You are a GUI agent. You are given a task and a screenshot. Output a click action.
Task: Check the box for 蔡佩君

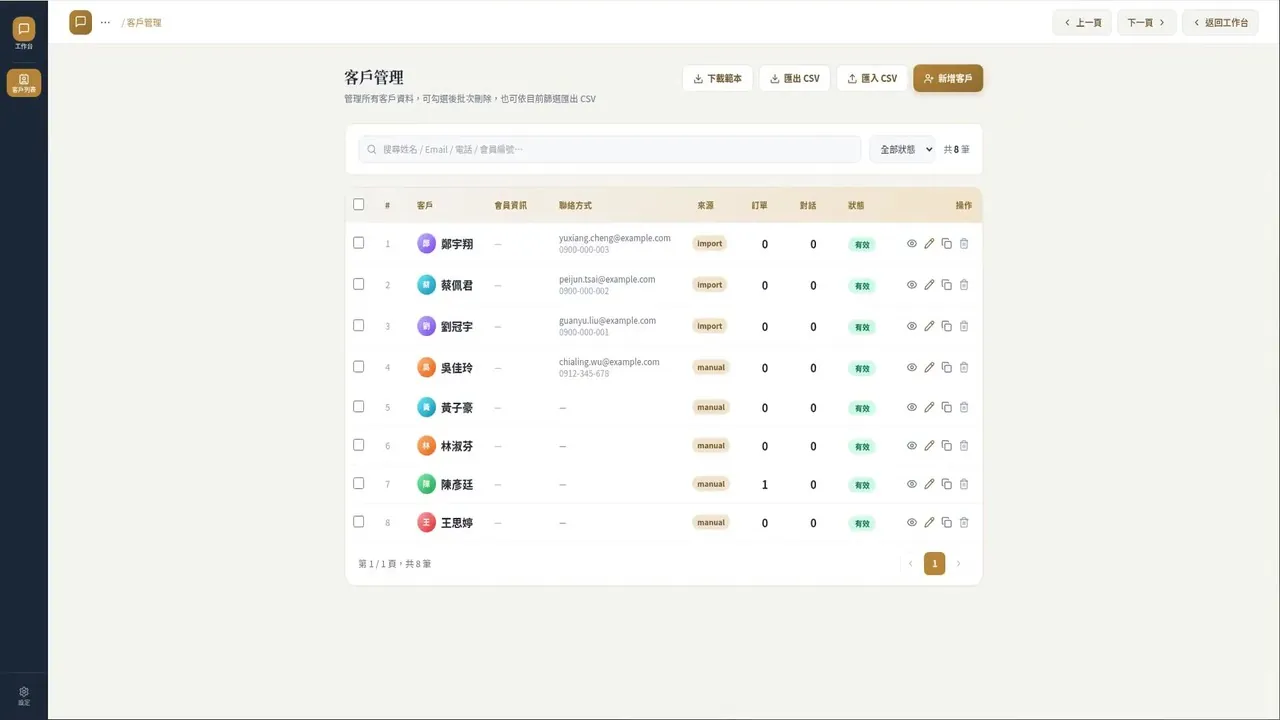point(359,284)
